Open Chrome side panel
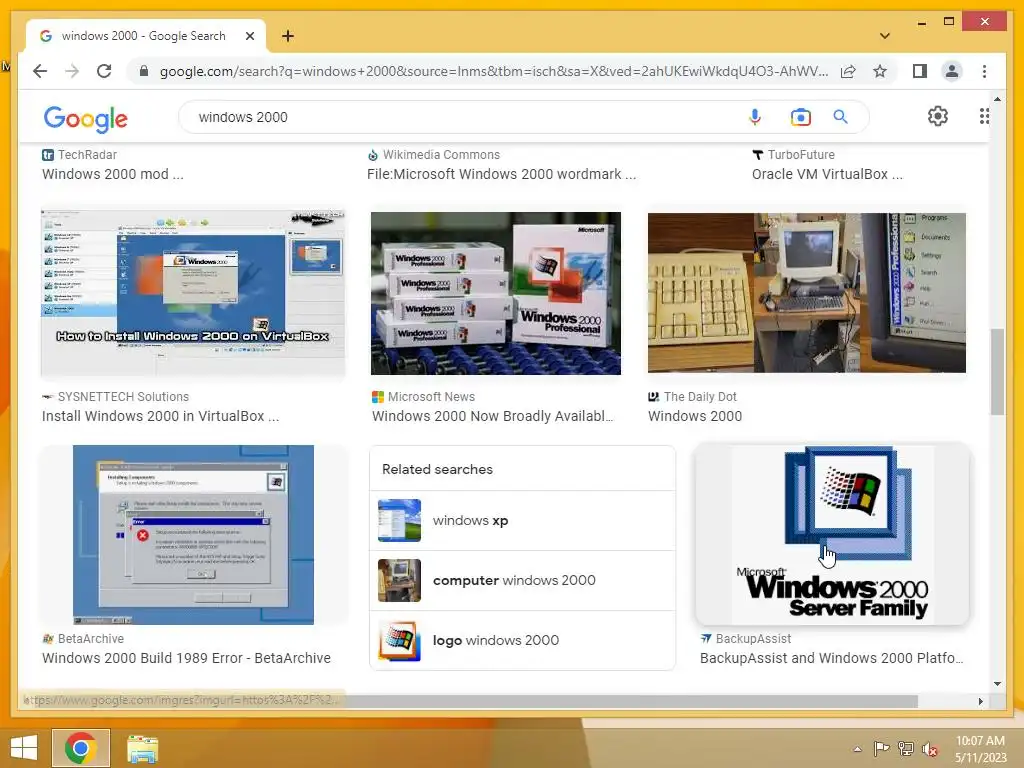Screen dimensions: 1024x768 tap(920, 71)
